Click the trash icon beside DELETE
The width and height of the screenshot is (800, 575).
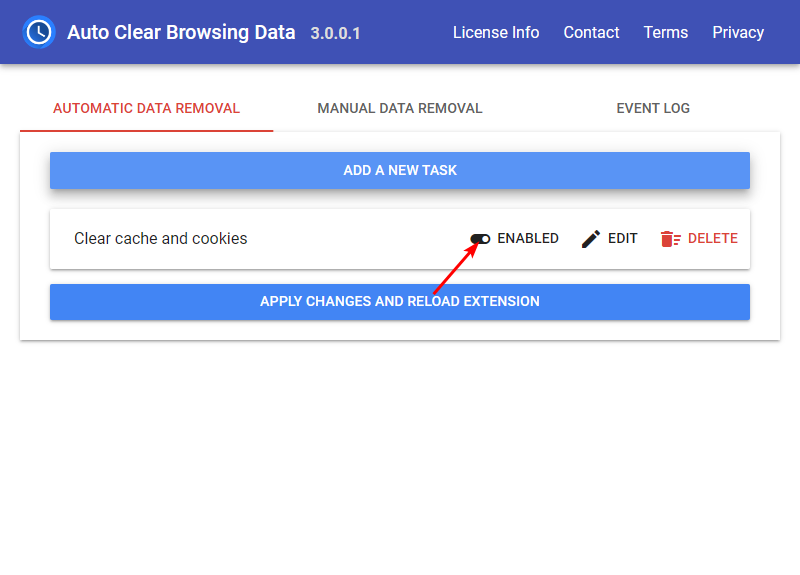[x=670, y=239]
